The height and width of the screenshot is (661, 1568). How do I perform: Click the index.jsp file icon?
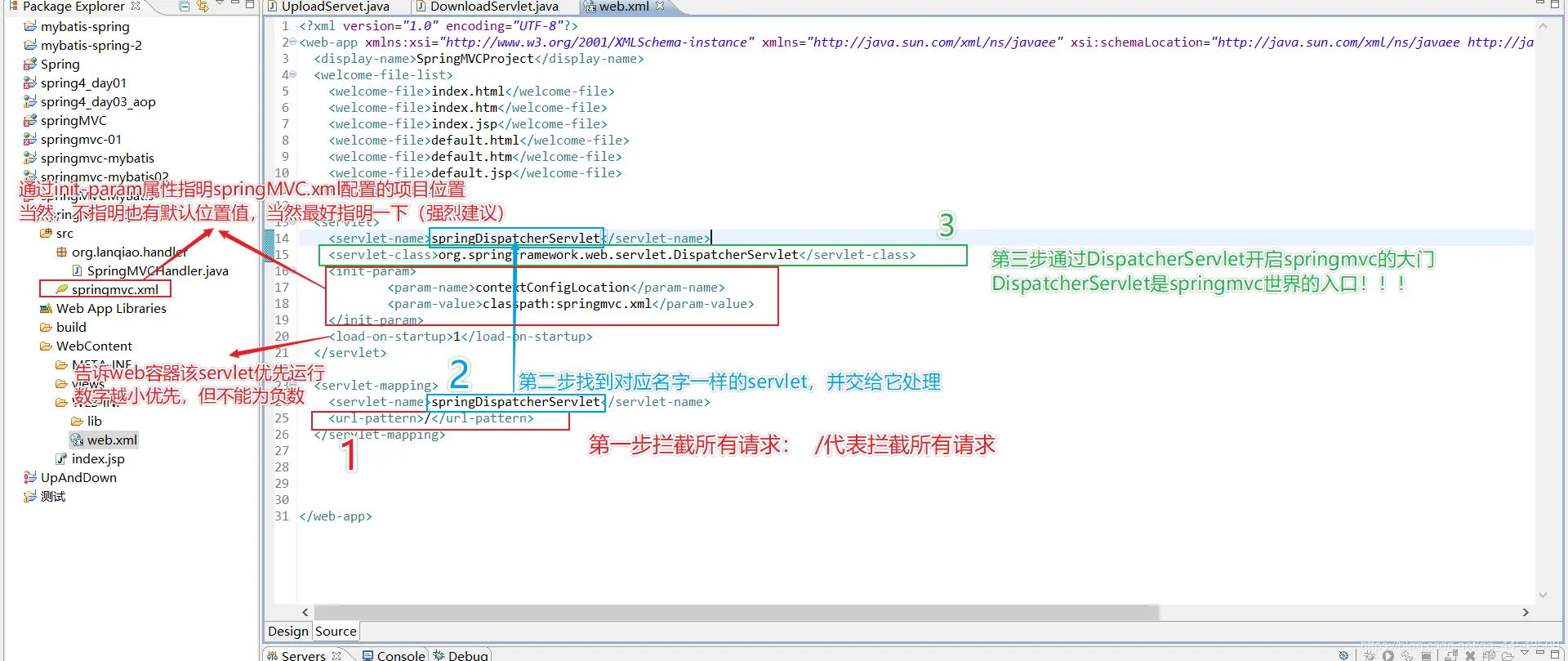61,458
